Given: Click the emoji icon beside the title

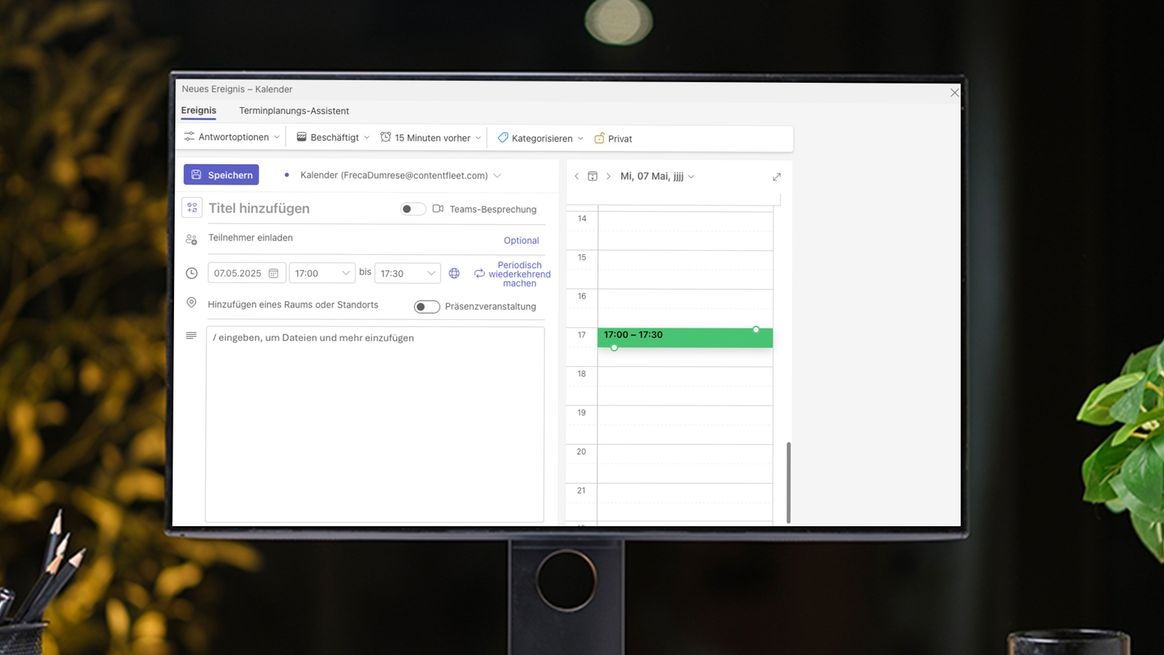Looking at the screenshot, I should pos(192,208).
